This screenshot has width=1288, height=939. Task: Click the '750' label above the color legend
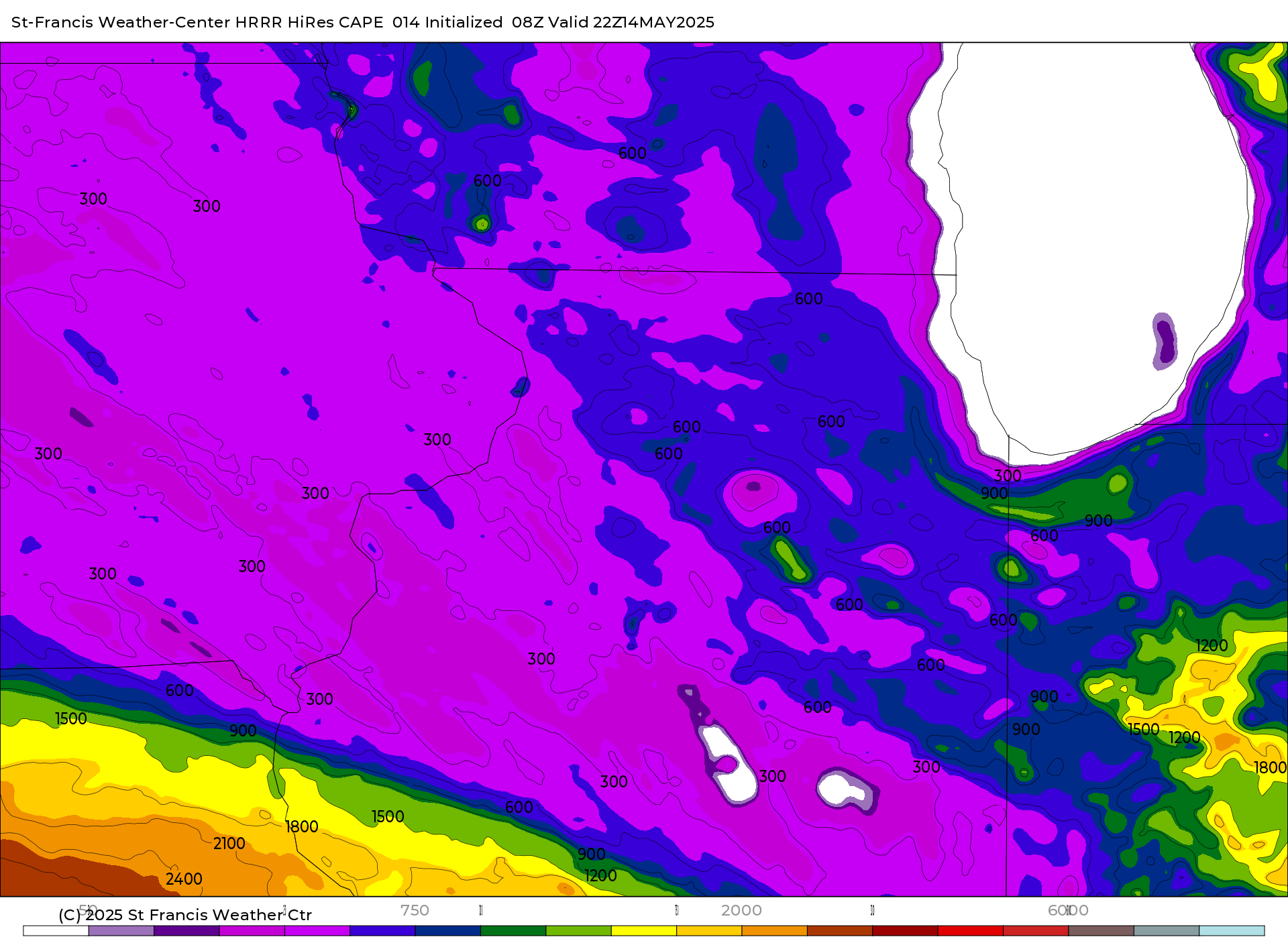415,910
